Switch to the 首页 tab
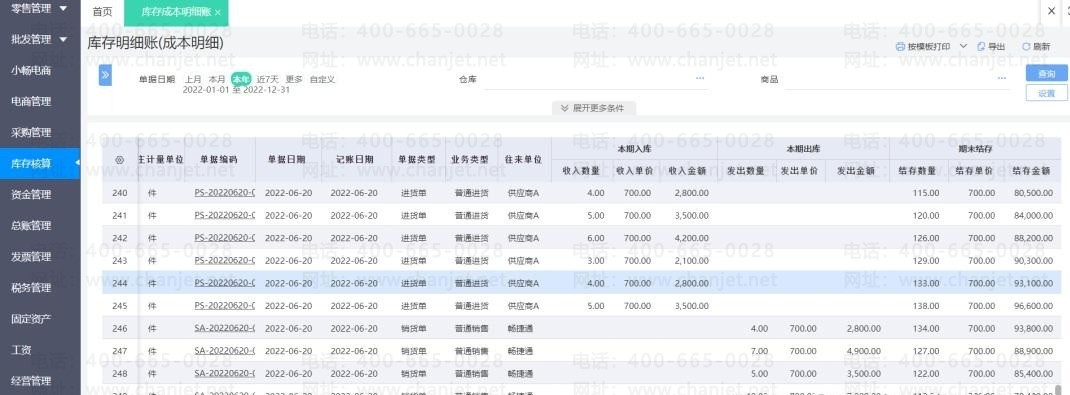 102,12
